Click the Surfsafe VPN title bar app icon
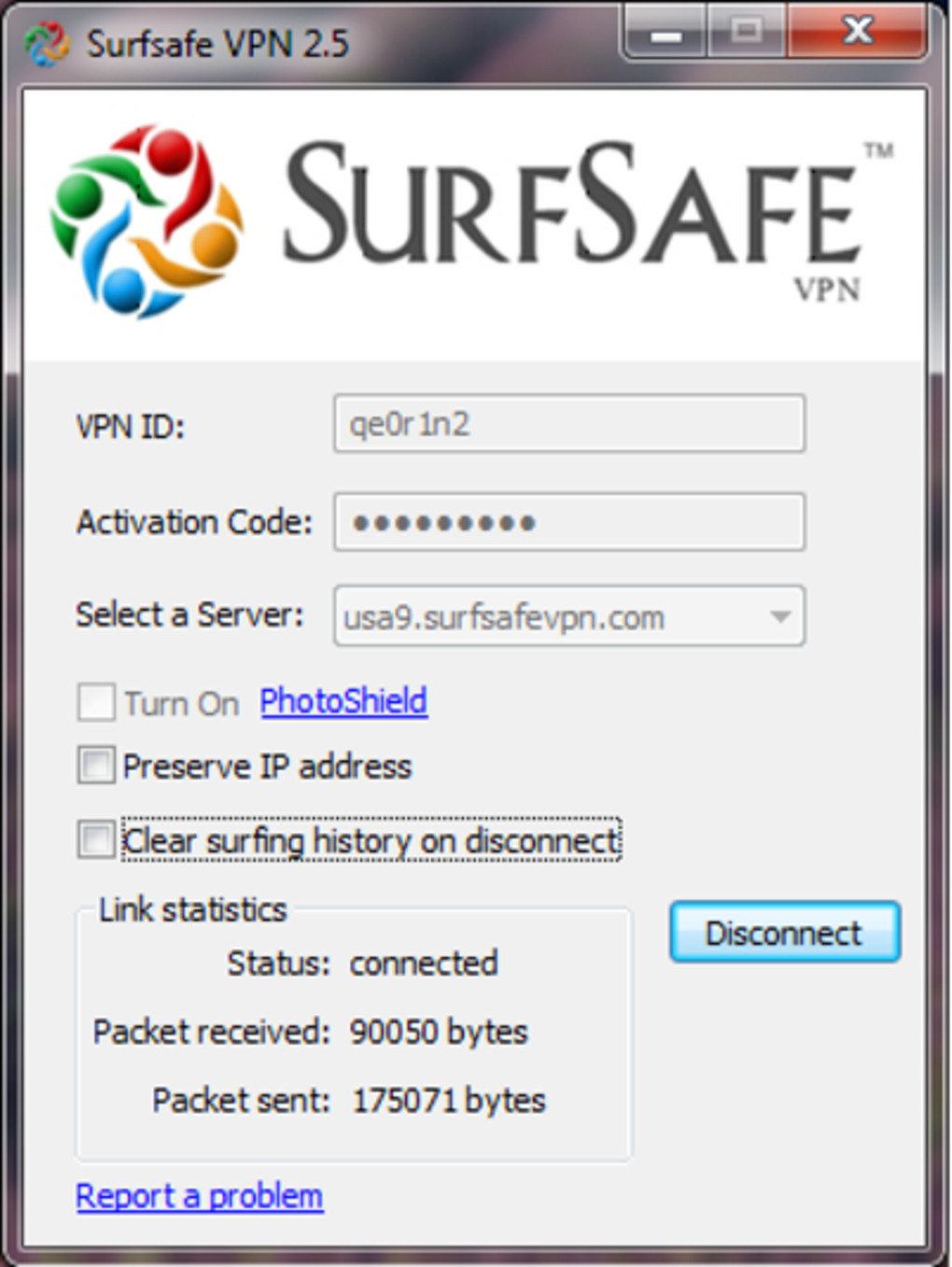This screenshot has height=1267, width=952. pyautogui.click(x=47, y=43)
